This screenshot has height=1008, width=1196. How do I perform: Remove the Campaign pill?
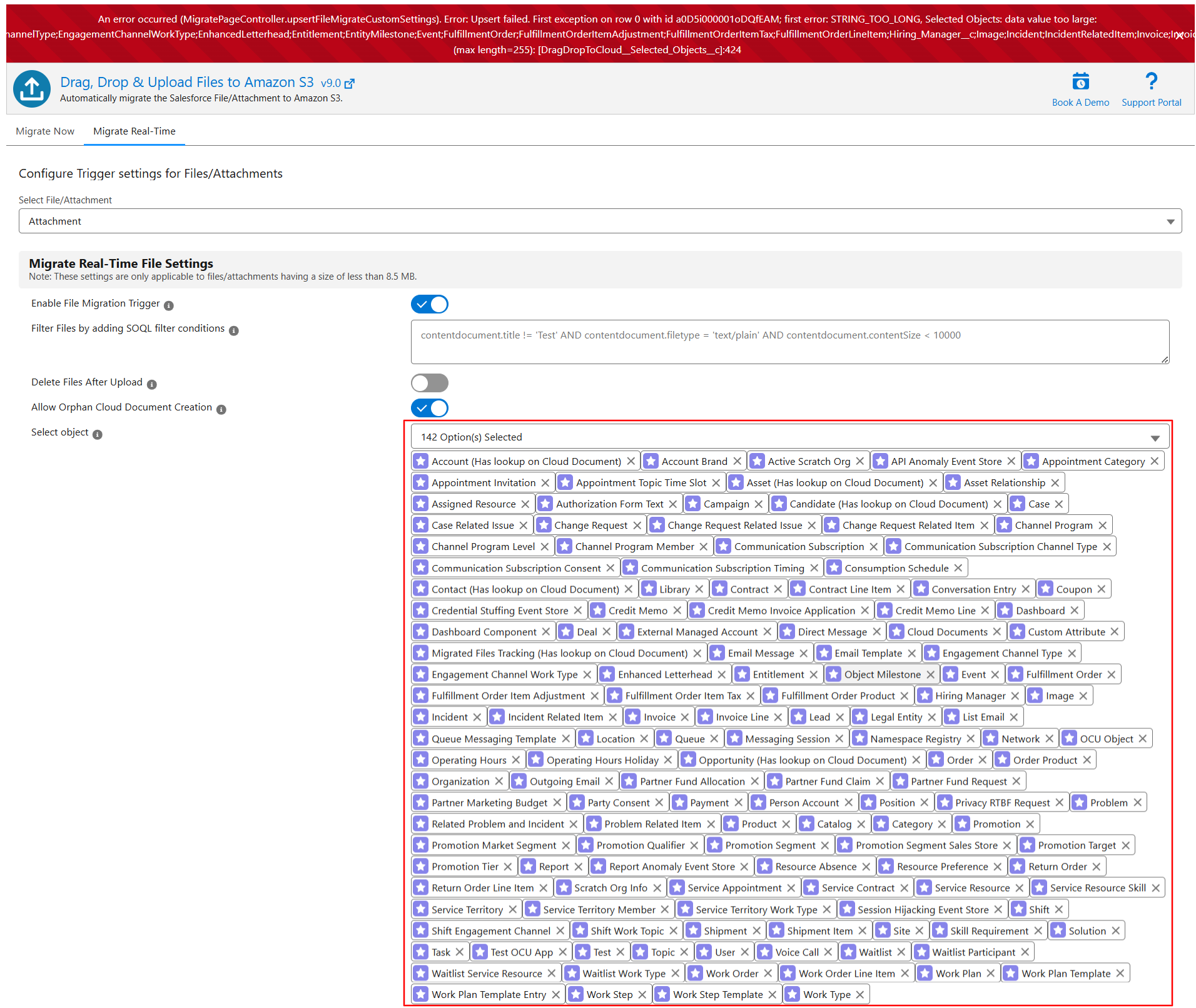pos(759,504)
